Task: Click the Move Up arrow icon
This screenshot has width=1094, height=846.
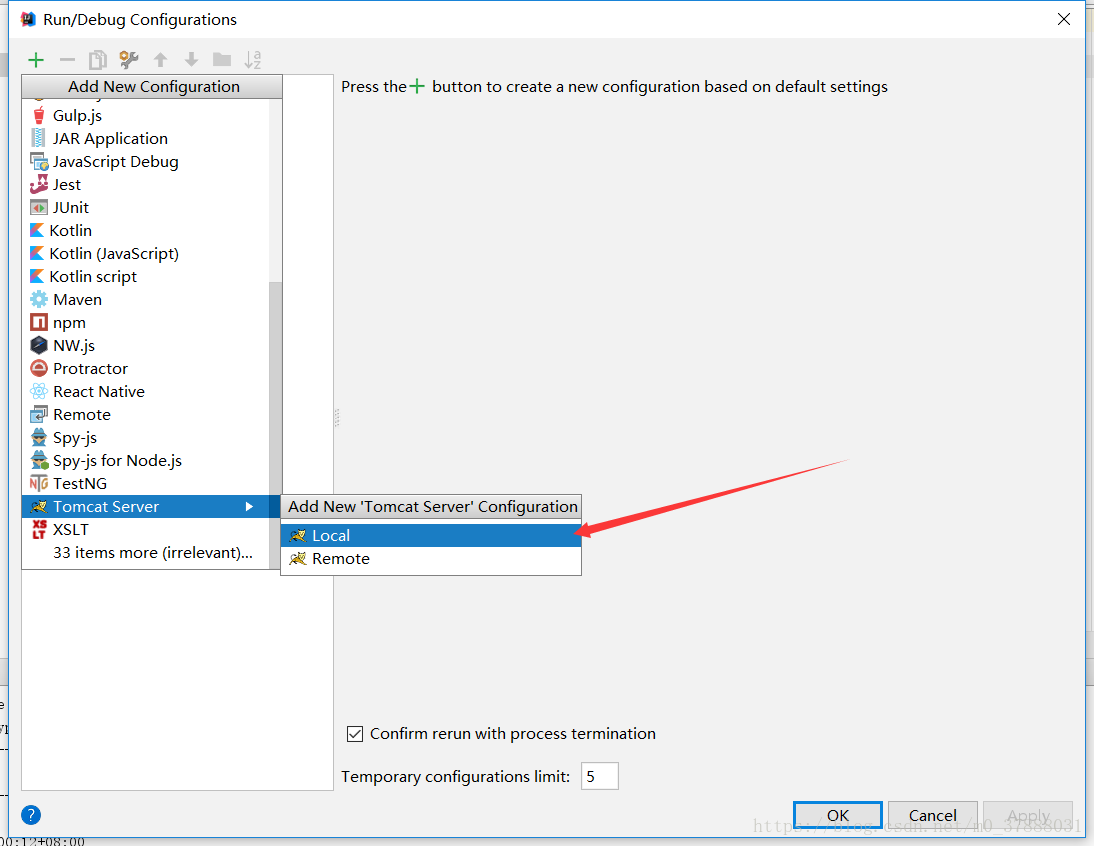Action: click(x=160, y=60)
